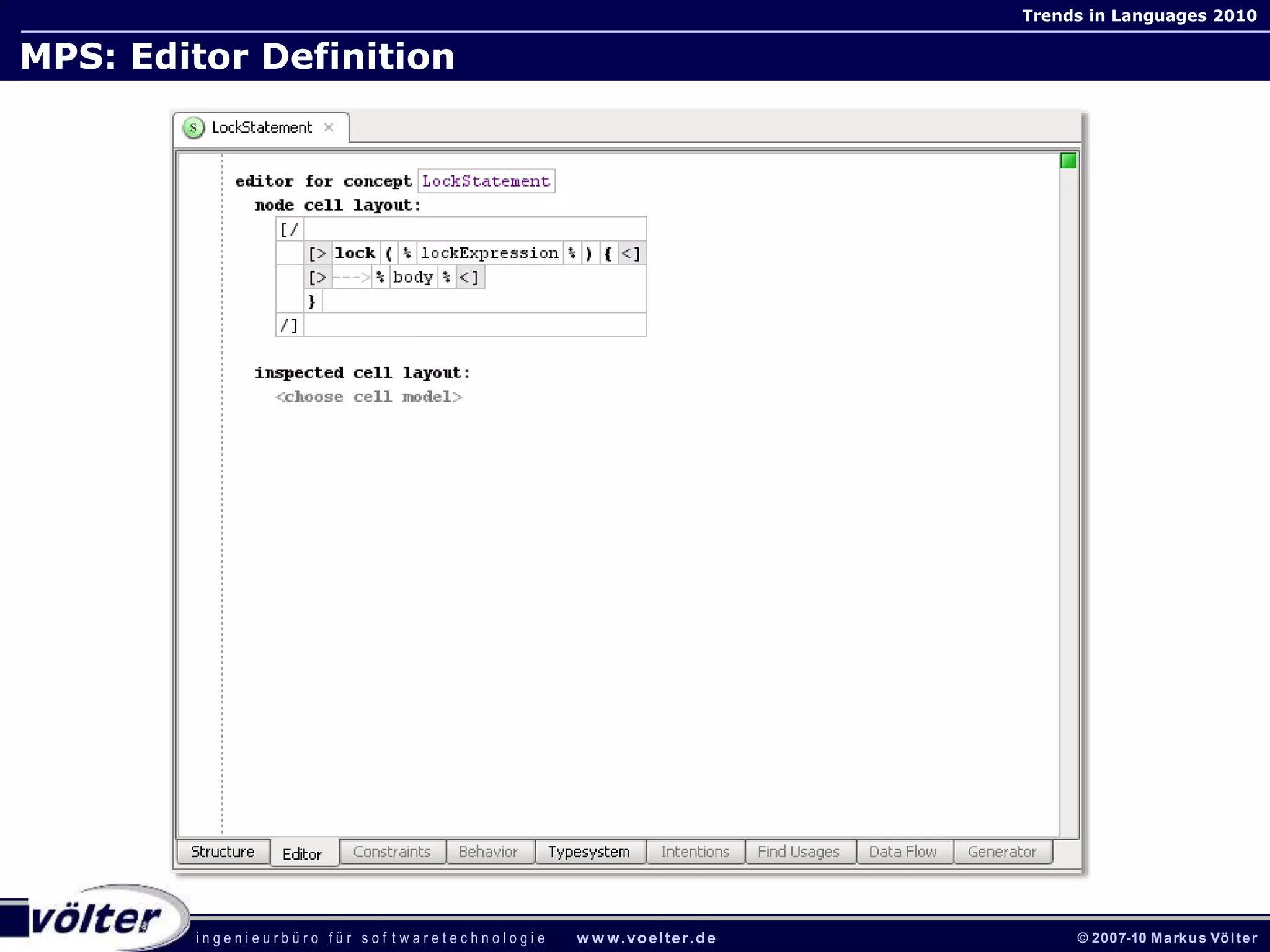The height and width of the screenshot is (952, 1270).
Task: Click the opening [/ collection cell
Action: pos(289,229)
